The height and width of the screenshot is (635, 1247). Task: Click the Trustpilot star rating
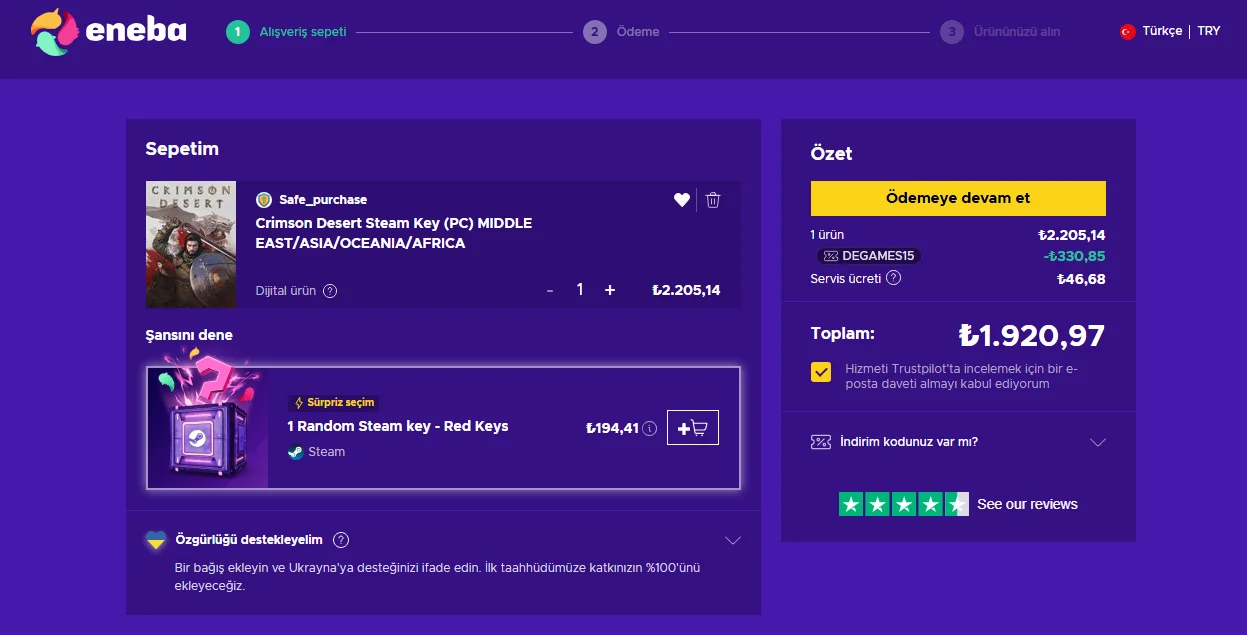click(x=904, y=504)
